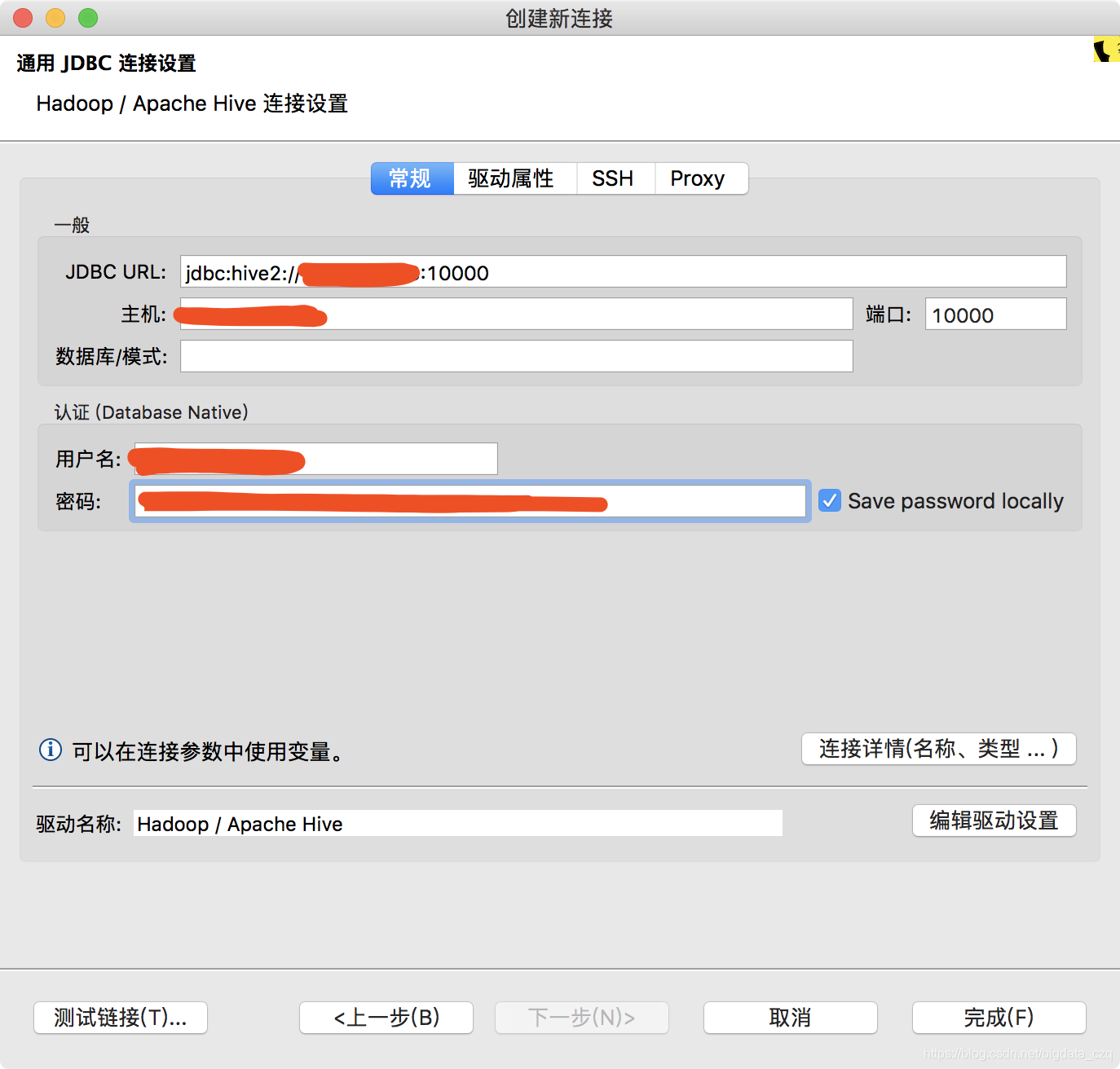Go back with <上一步(B) button

386,1018
